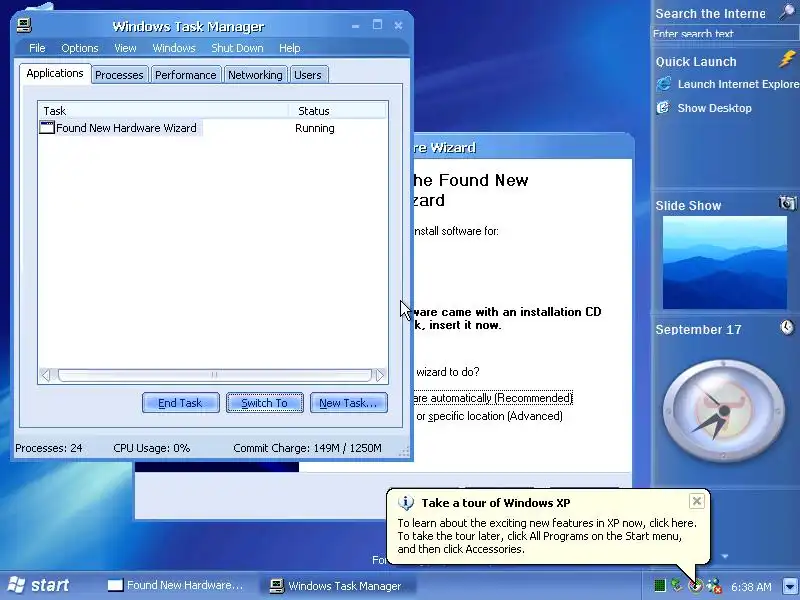Click the window icon beside Found New Hardware Wizard task
Screen dimensions: 800x600
(47, 128)
